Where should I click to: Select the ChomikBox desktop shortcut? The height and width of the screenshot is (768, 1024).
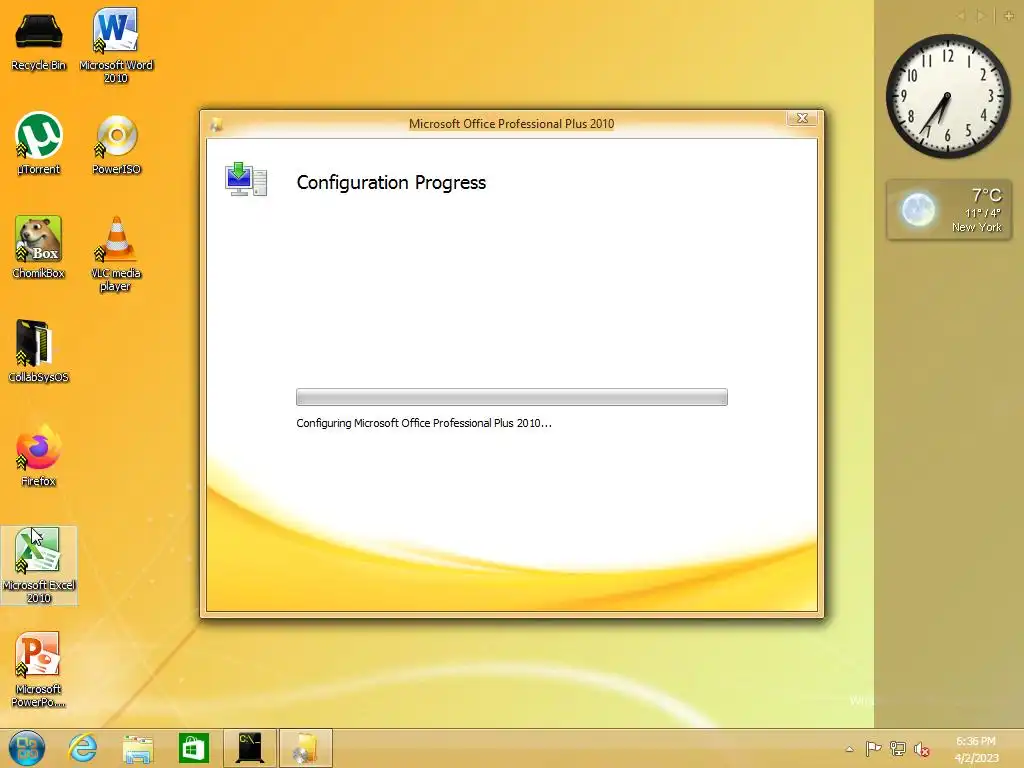[39, 248]
